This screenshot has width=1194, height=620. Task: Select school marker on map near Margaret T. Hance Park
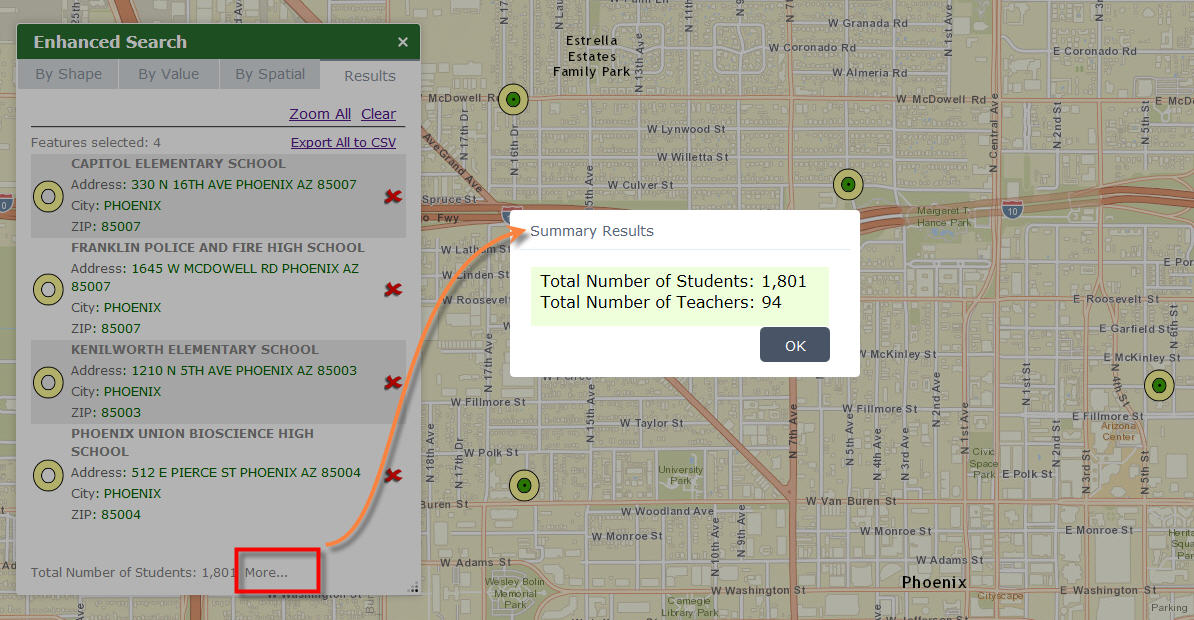pyautogui.click(x=848, y=184)
